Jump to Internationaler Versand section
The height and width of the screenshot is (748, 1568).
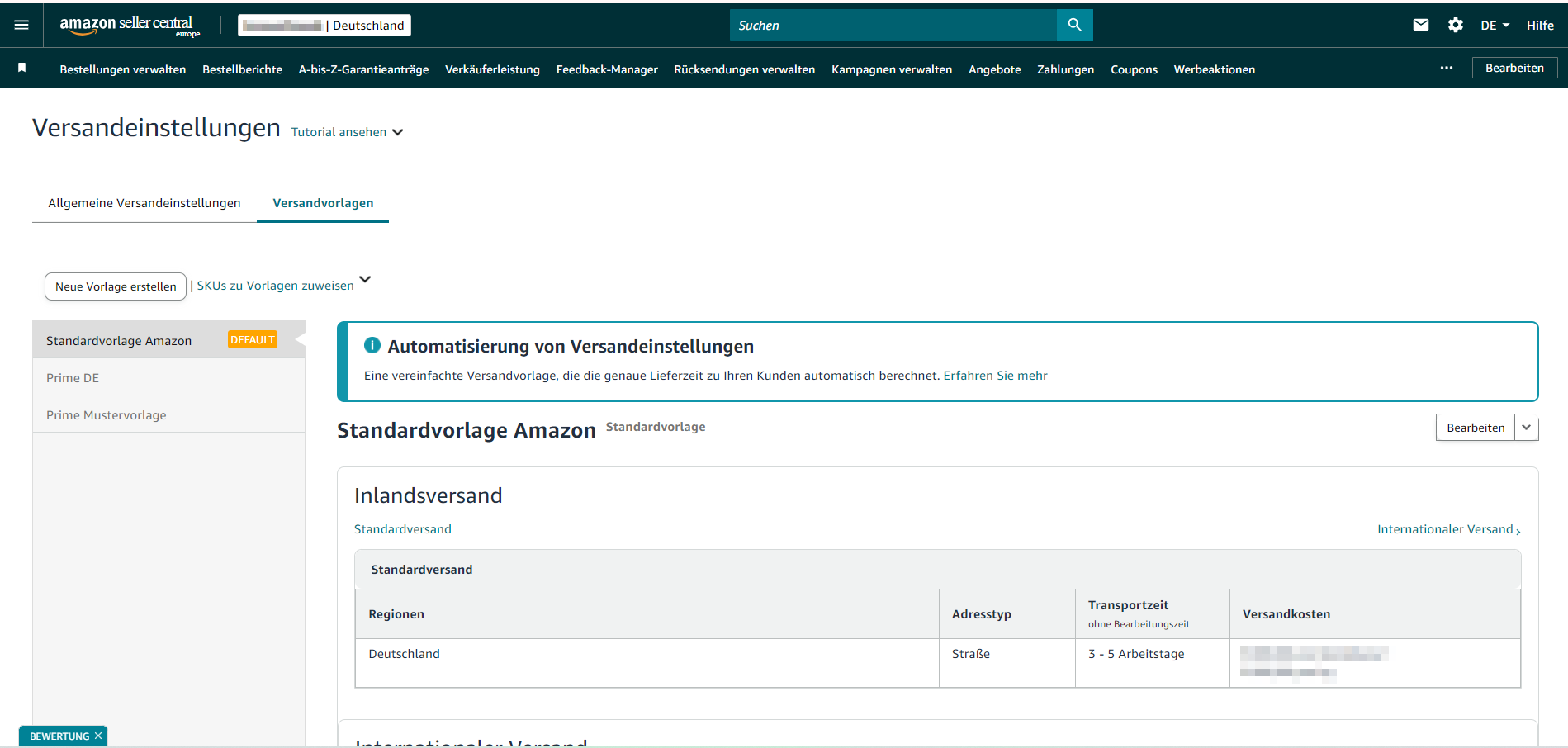tap(1447, 529)
